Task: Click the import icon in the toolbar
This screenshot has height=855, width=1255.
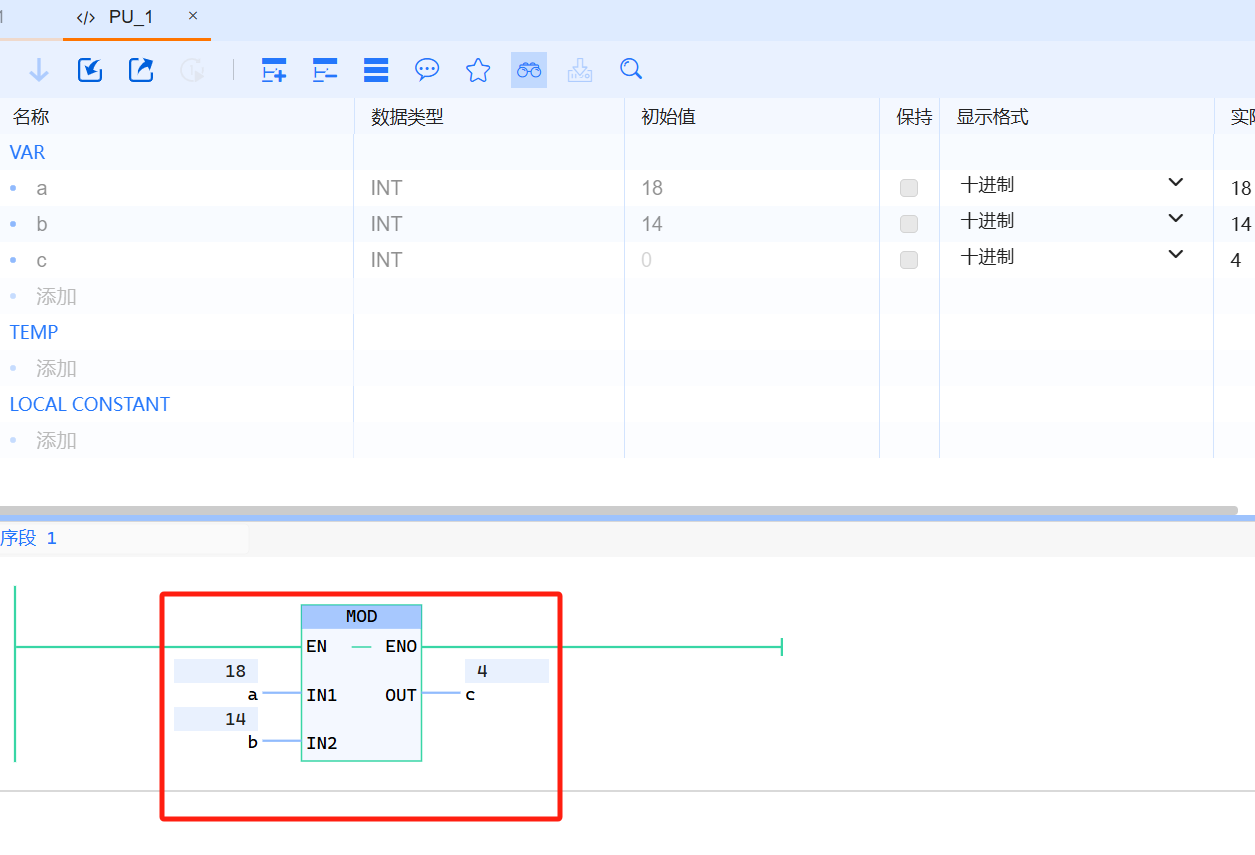Action: pyautogui.click(x=90, y=70)
